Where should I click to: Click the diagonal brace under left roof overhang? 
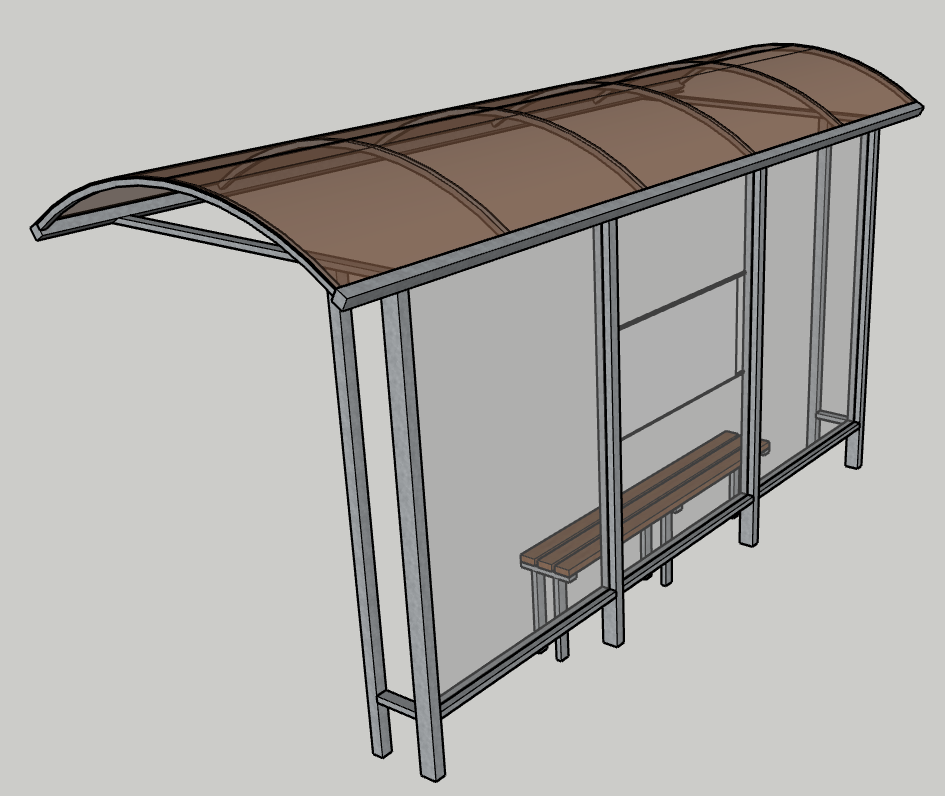(x=202, y=237)
